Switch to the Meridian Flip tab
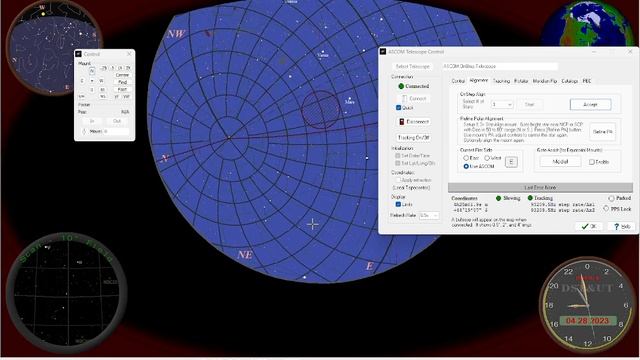 pyautogui.click(x=544, y=81)
